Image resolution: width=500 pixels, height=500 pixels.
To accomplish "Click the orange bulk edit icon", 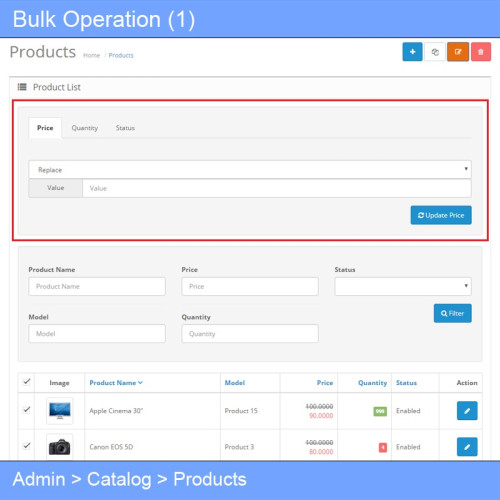I will pyautogui.click(x=458, y=52).
